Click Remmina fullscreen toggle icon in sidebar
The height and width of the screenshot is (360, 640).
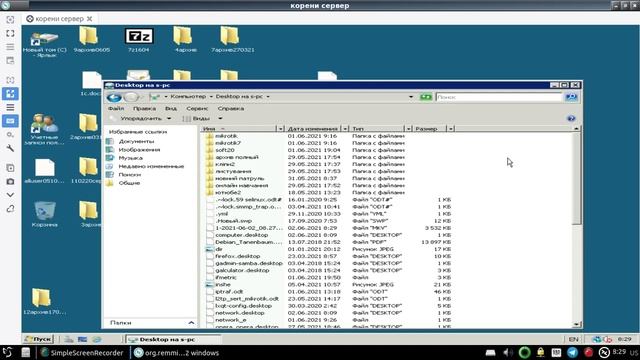point(10,33)
